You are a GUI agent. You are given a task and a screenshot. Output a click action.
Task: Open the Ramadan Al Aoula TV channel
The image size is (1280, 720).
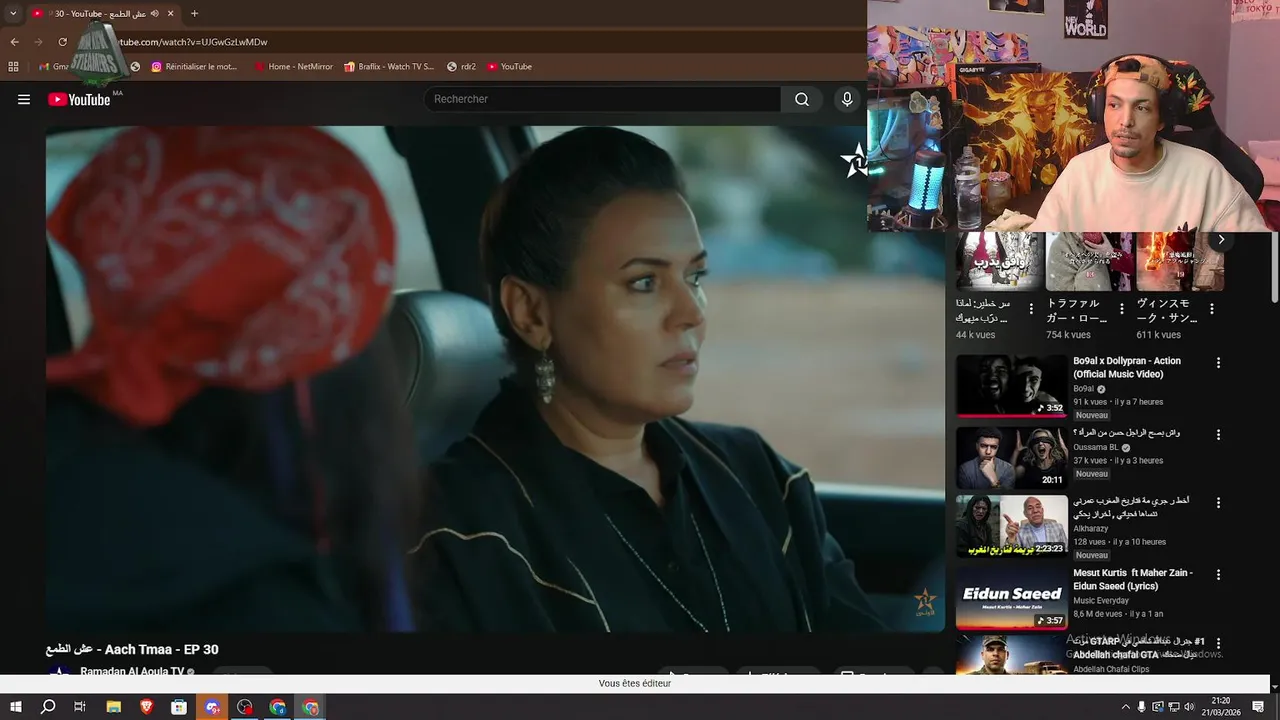(132, 672)
